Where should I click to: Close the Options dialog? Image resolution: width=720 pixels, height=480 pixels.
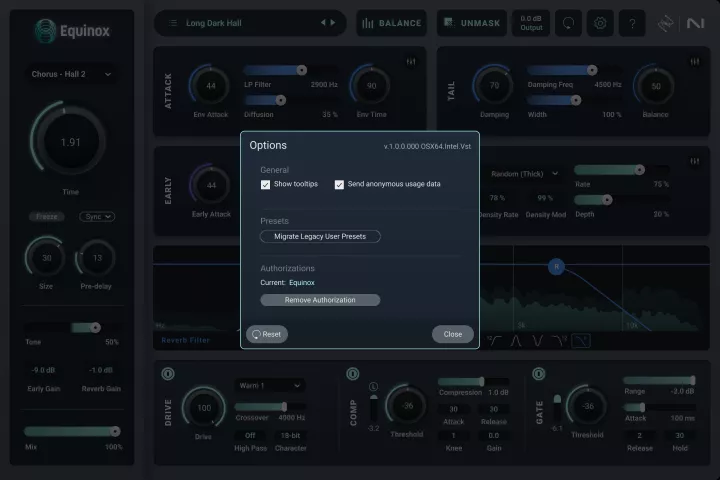coord(453,334)
